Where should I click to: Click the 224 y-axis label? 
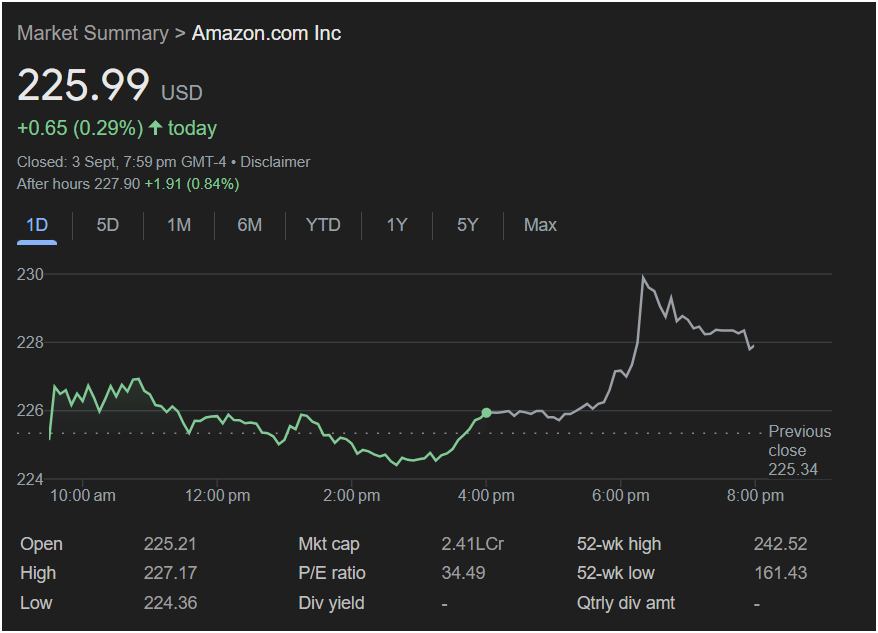tap(30, 480)
